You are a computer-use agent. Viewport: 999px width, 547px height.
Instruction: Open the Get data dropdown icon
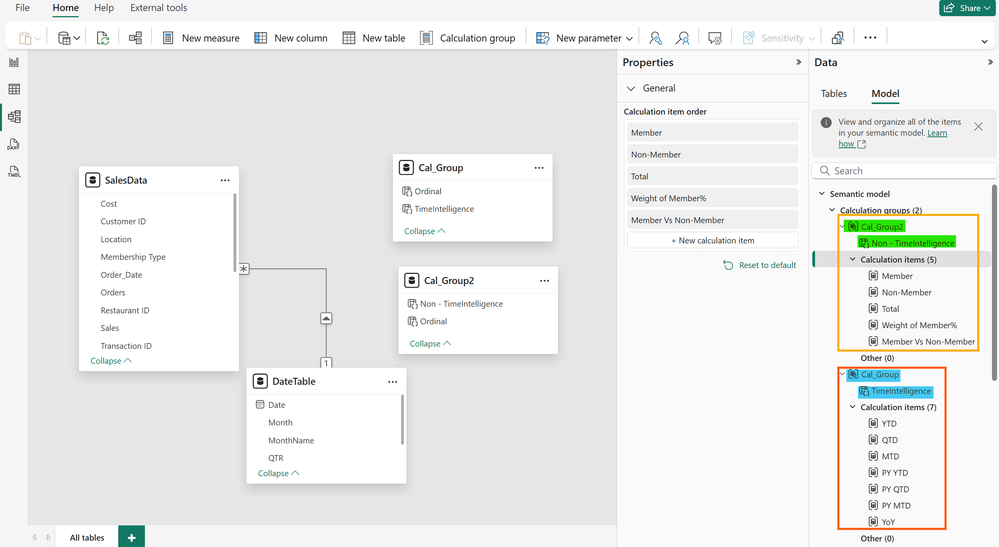tap(68, 38)
